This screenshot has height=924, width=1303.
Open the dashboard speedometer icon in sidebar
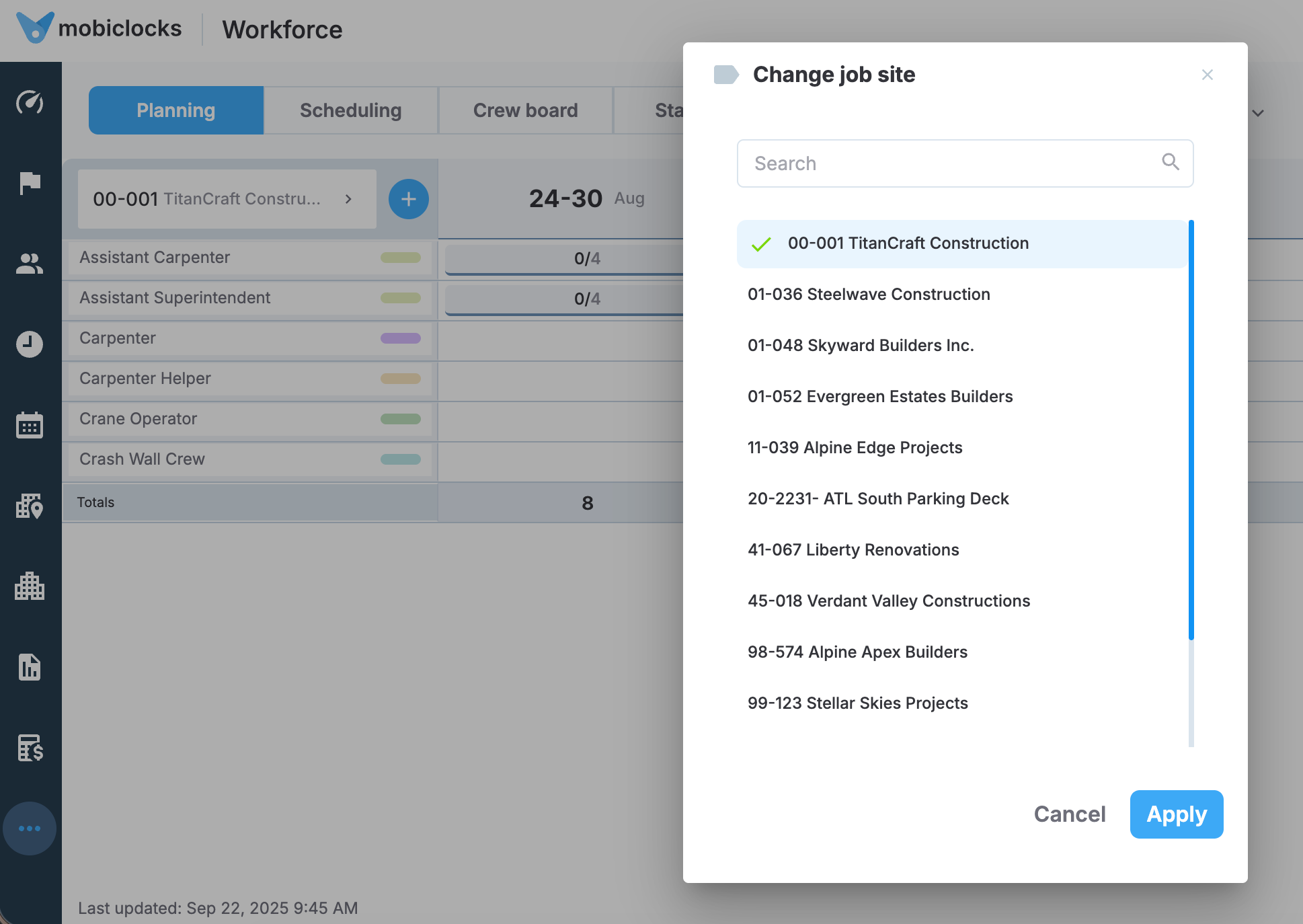[30, 102]
